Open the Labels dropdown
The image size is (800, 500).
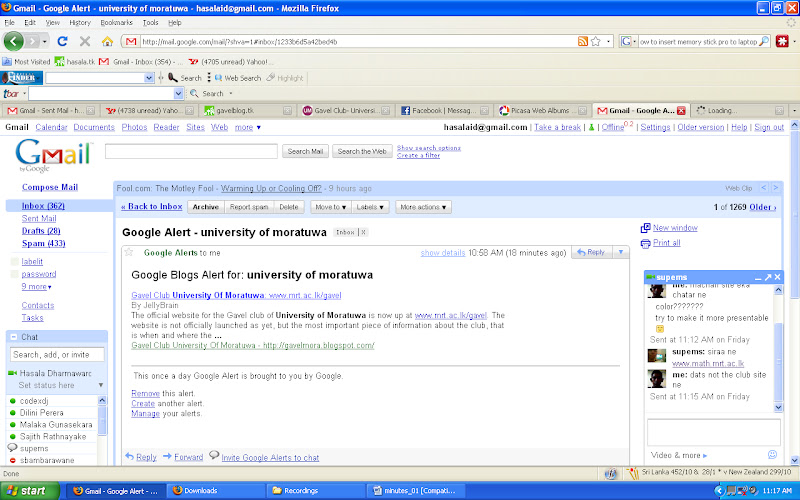(370, 207)
